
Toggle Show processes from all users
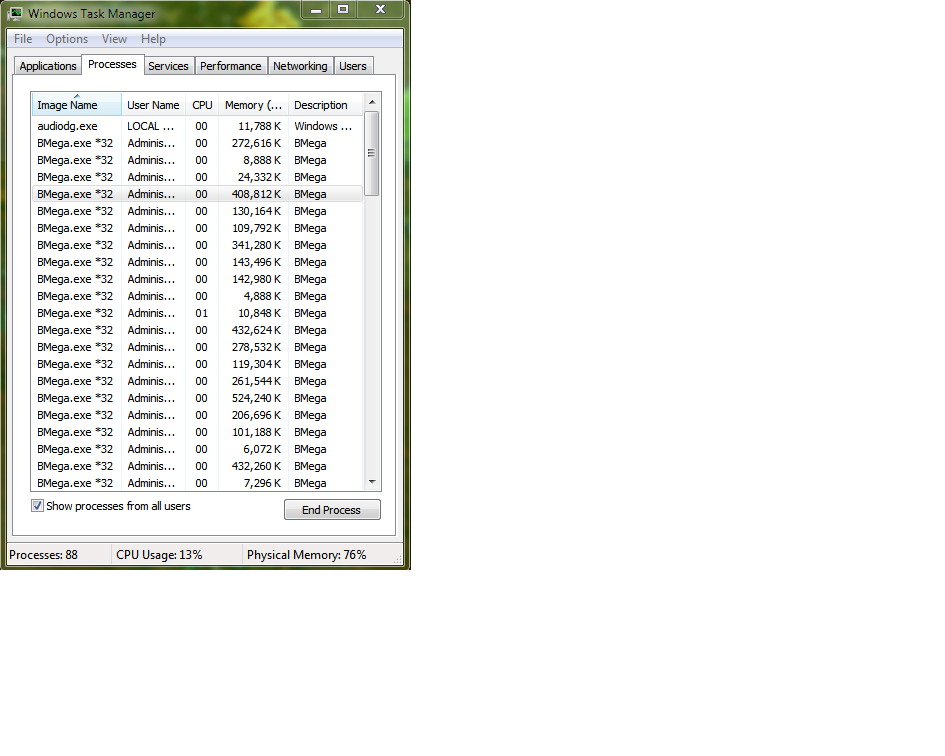[x=38, y=506]
